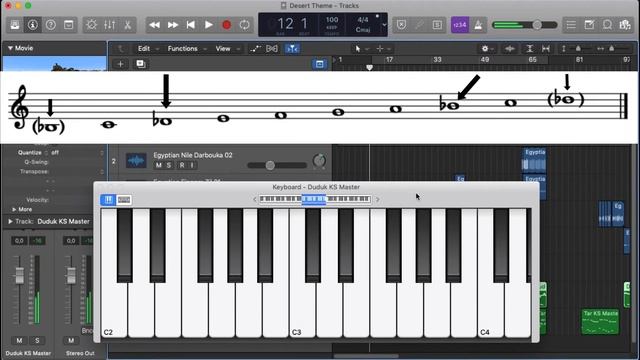Viewport: 640px width, 360px height.
Task: Toggle the Replace mode button
Action: tap(402, 25)
